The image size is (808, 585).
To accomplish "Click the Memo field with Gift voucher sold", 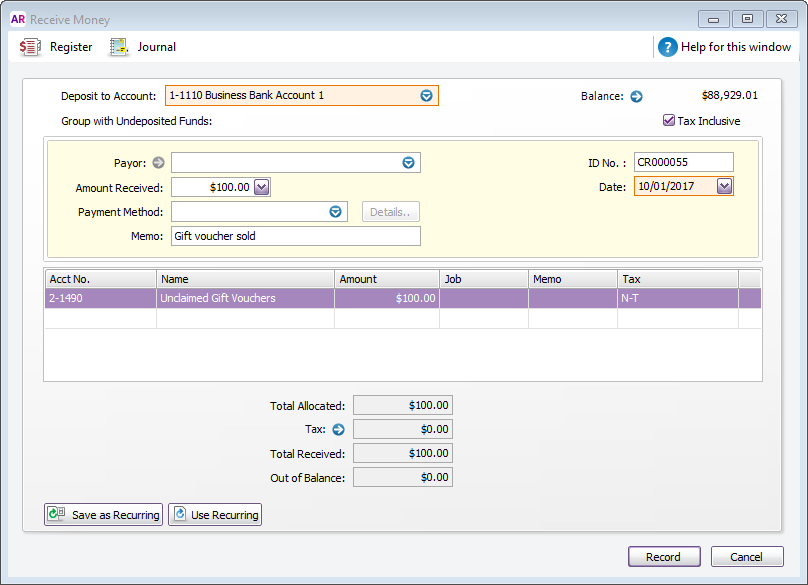I will pyautogui.click(x=295, y=236).
